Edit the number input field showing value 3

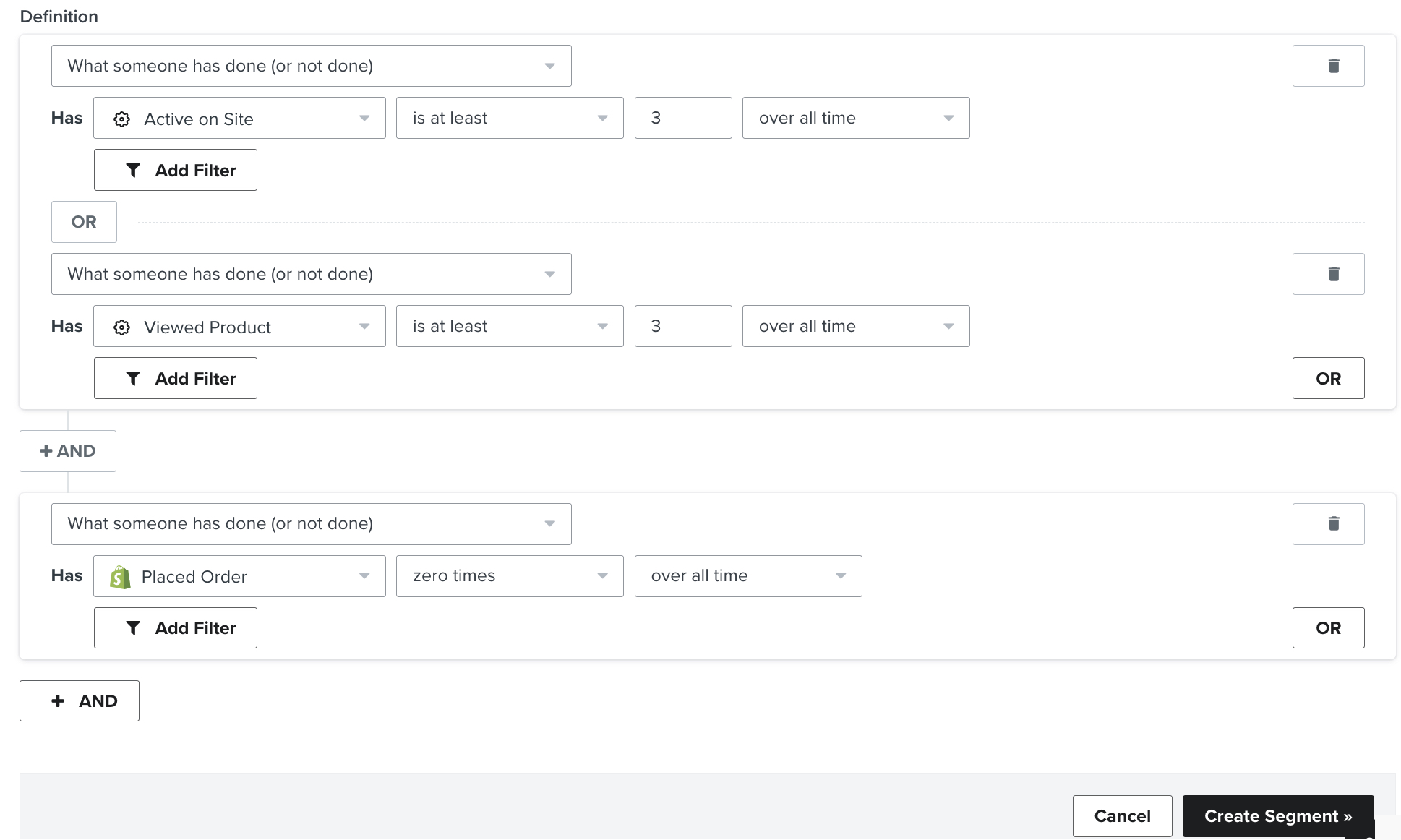(x=683, y=117)
